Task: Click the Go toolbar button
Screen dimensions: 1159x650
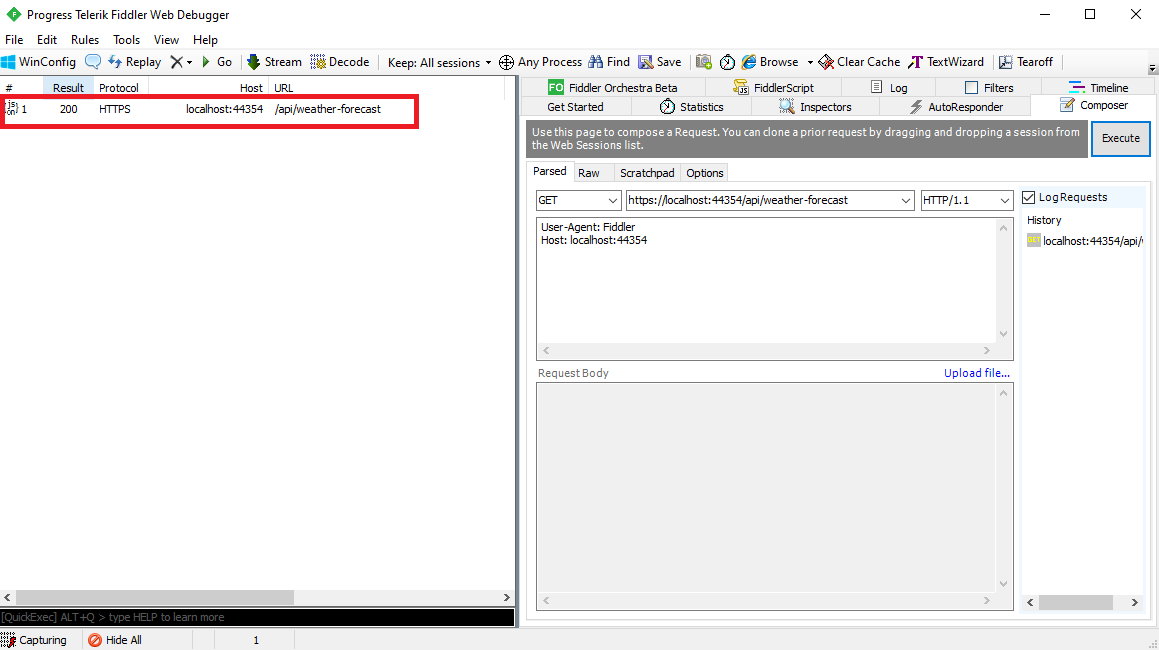Action: click(x=217, y=62)
